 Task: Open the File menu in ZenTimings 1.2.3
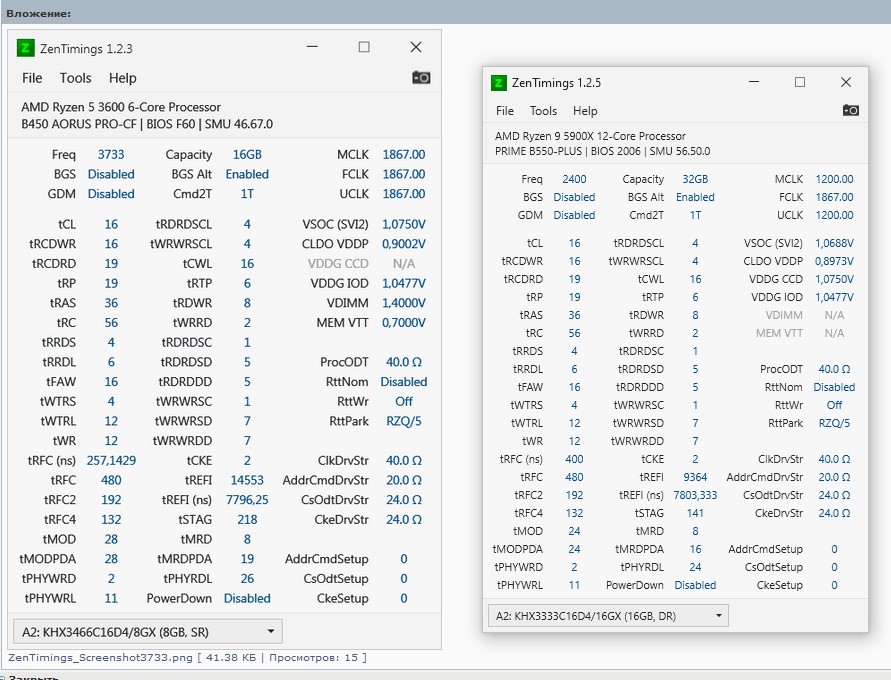pyautogui.click(x=32, y=78)
